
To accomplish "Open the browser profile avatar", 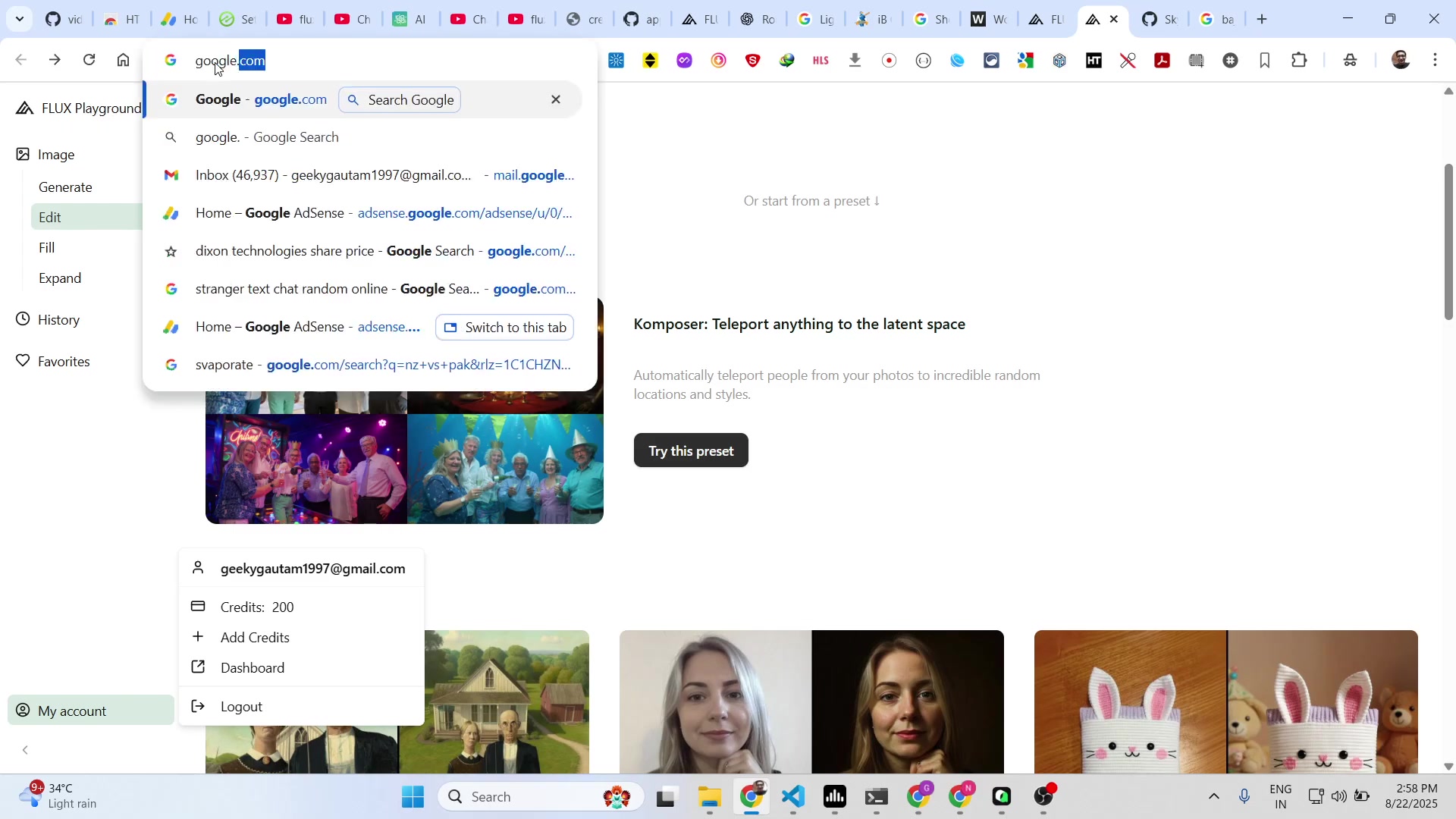I will pos(1401,60).
